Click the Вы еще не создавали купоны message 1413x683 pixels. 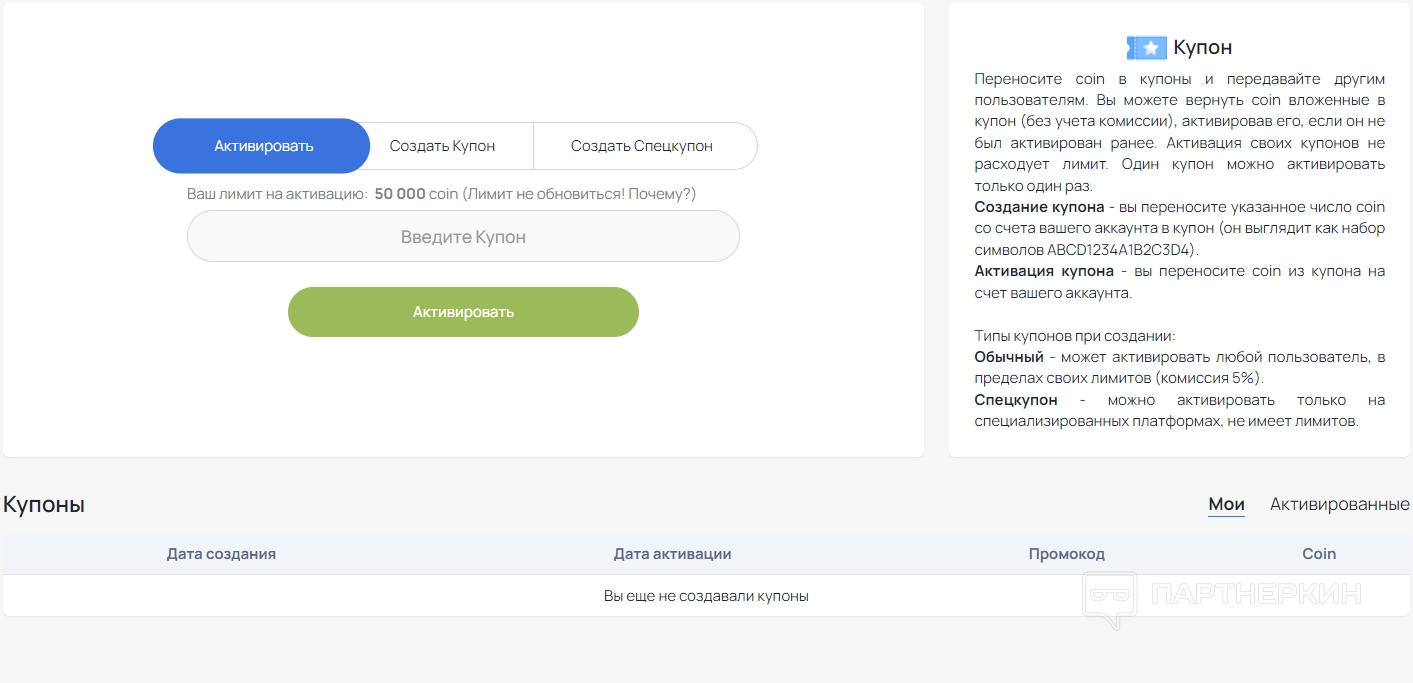pyautogui.click(x=706, y=596)
